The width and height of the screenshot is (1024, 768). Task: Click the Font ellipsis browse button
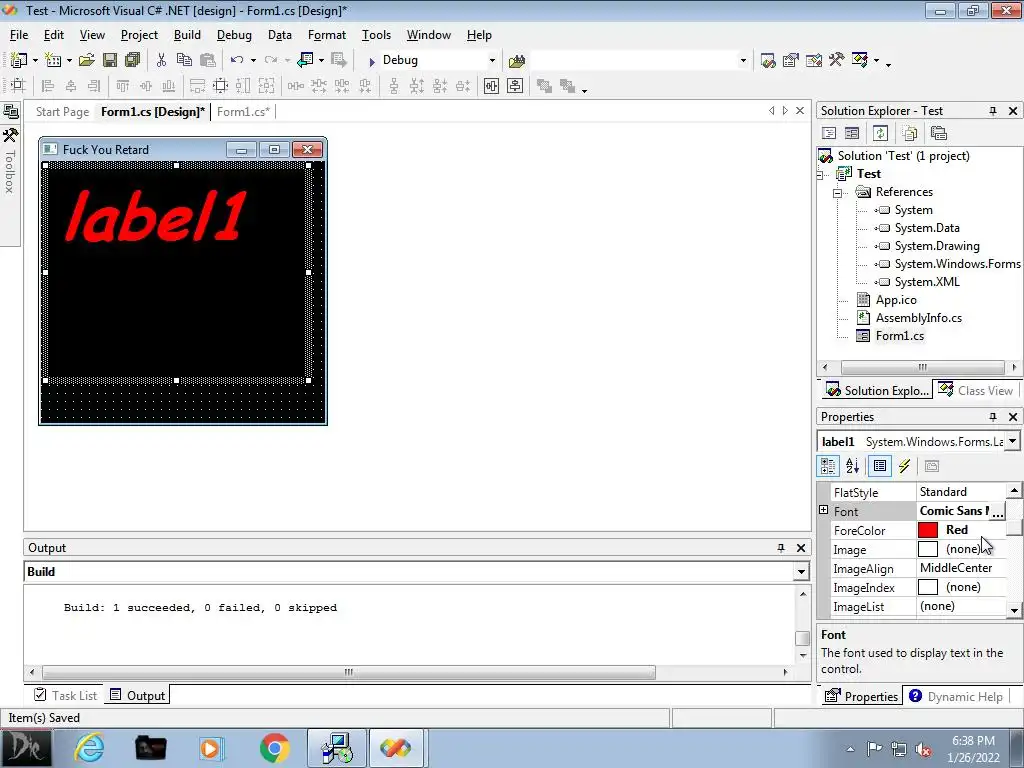click(997, 511)
